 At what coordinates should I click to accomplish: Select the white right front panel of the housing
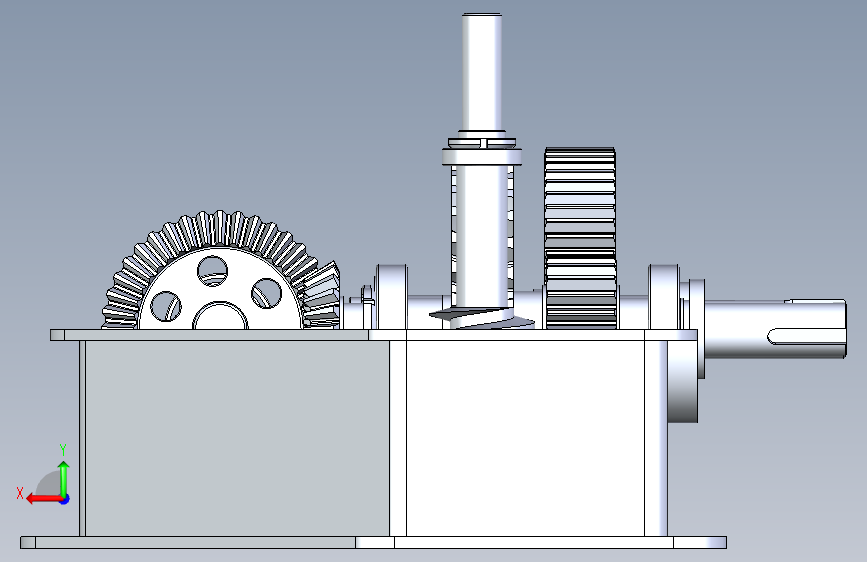click(x=525, y=438)
